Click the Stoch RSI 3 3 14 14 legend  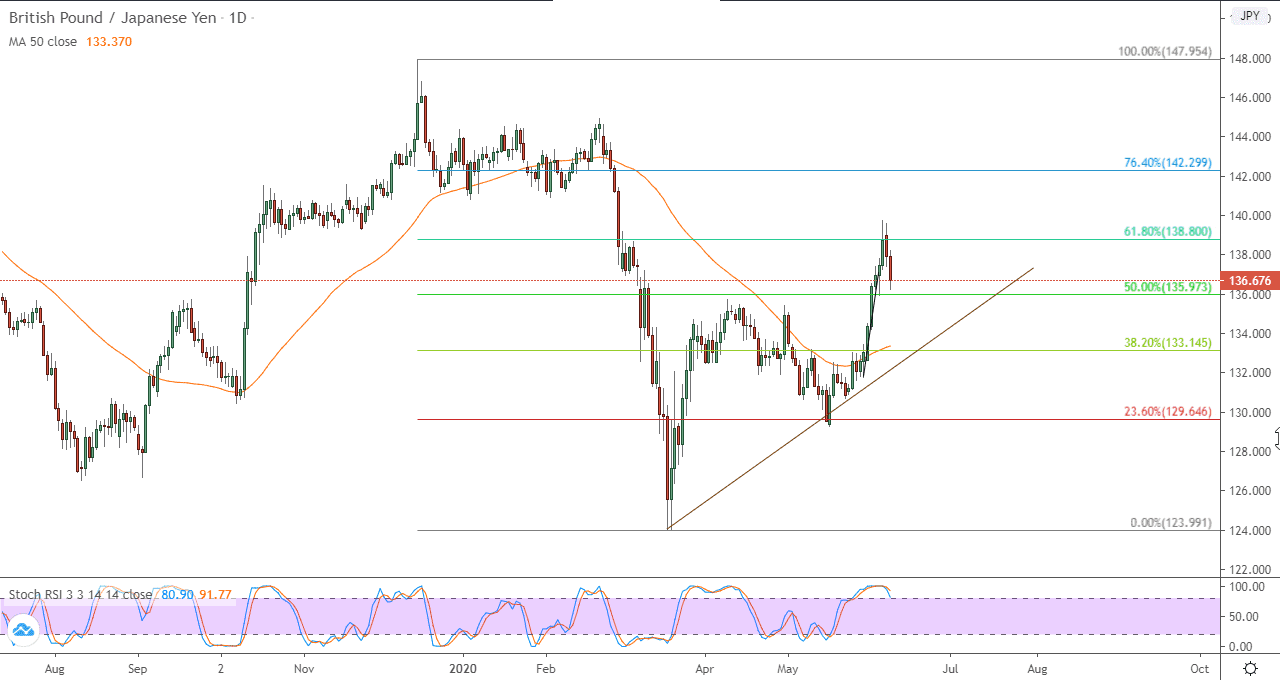point(80,595)
